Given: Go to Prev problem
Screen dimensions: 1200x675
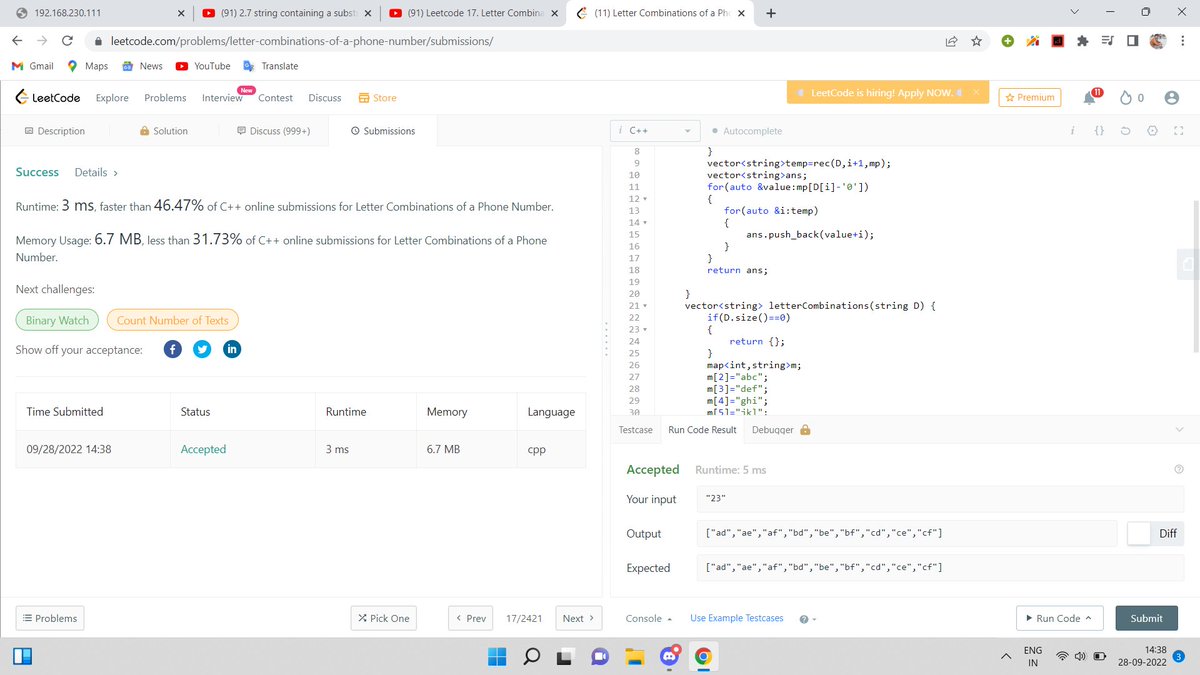Looking at the screenshot, I should pos(470,618).
